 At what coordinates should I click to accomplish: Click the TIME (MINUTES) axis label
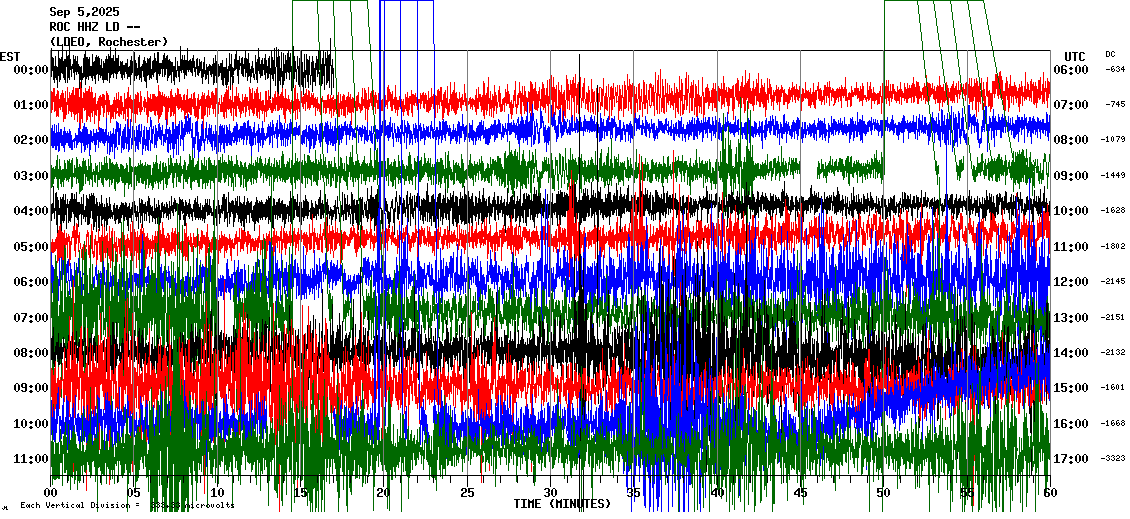tap(562, 504)
